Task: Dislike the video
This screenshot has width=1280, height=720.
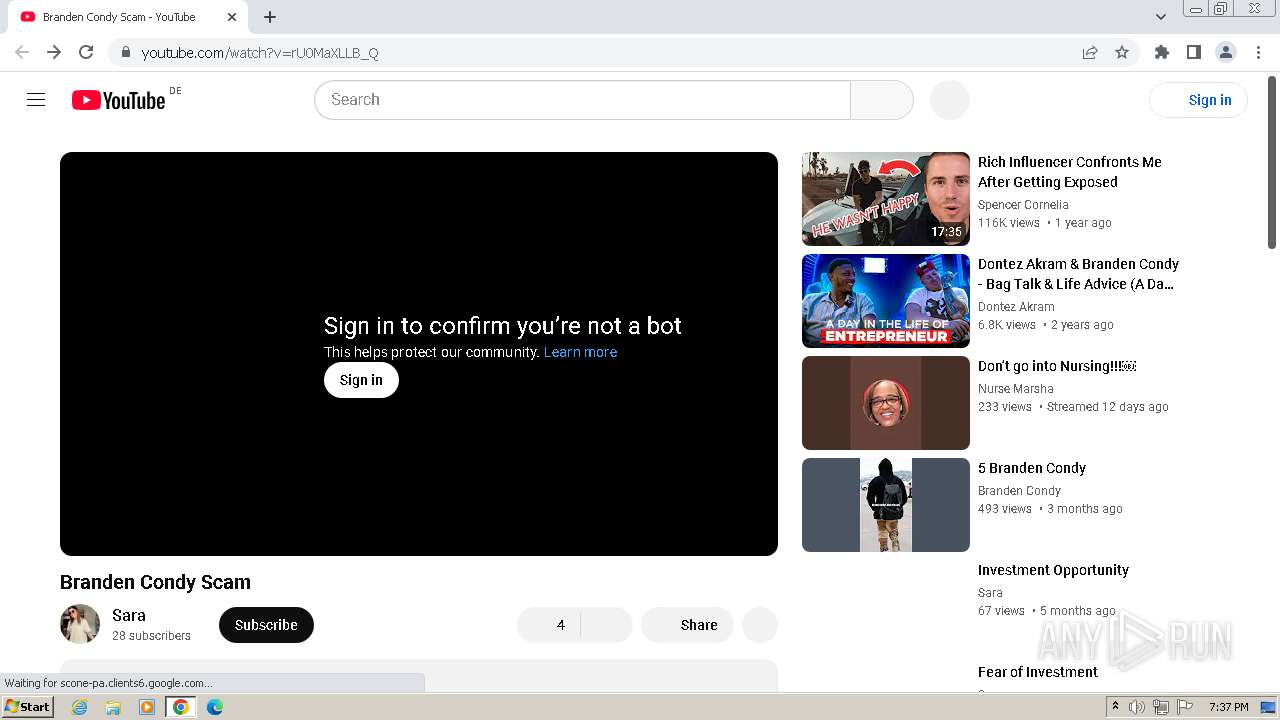Action: [607, 625]
